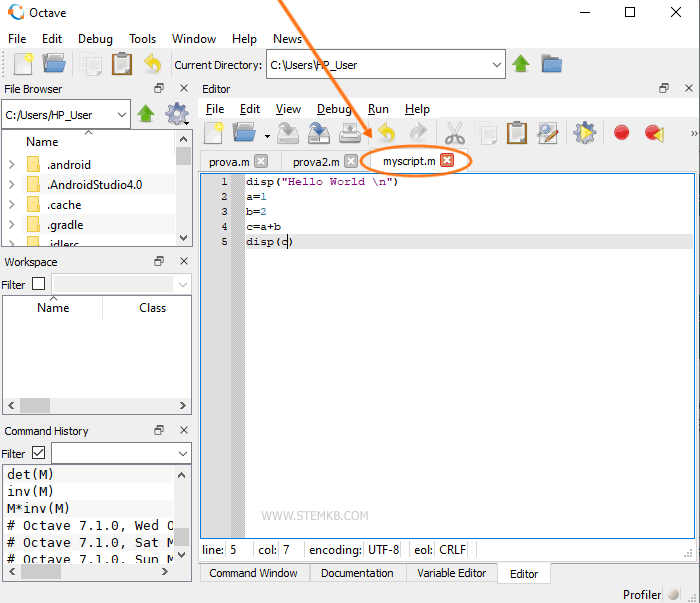
Task: Go up one directory in File Browser
Action: 146,114
